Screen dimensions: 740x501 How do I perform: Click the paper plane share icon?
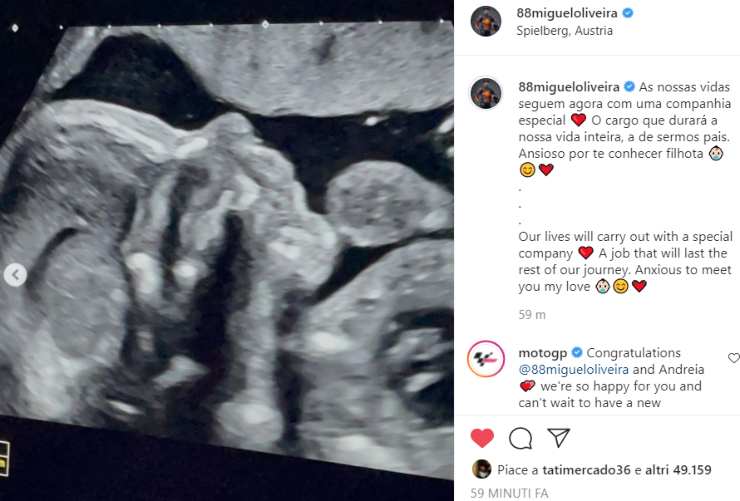pyautogui.click(x=559, y=437)
